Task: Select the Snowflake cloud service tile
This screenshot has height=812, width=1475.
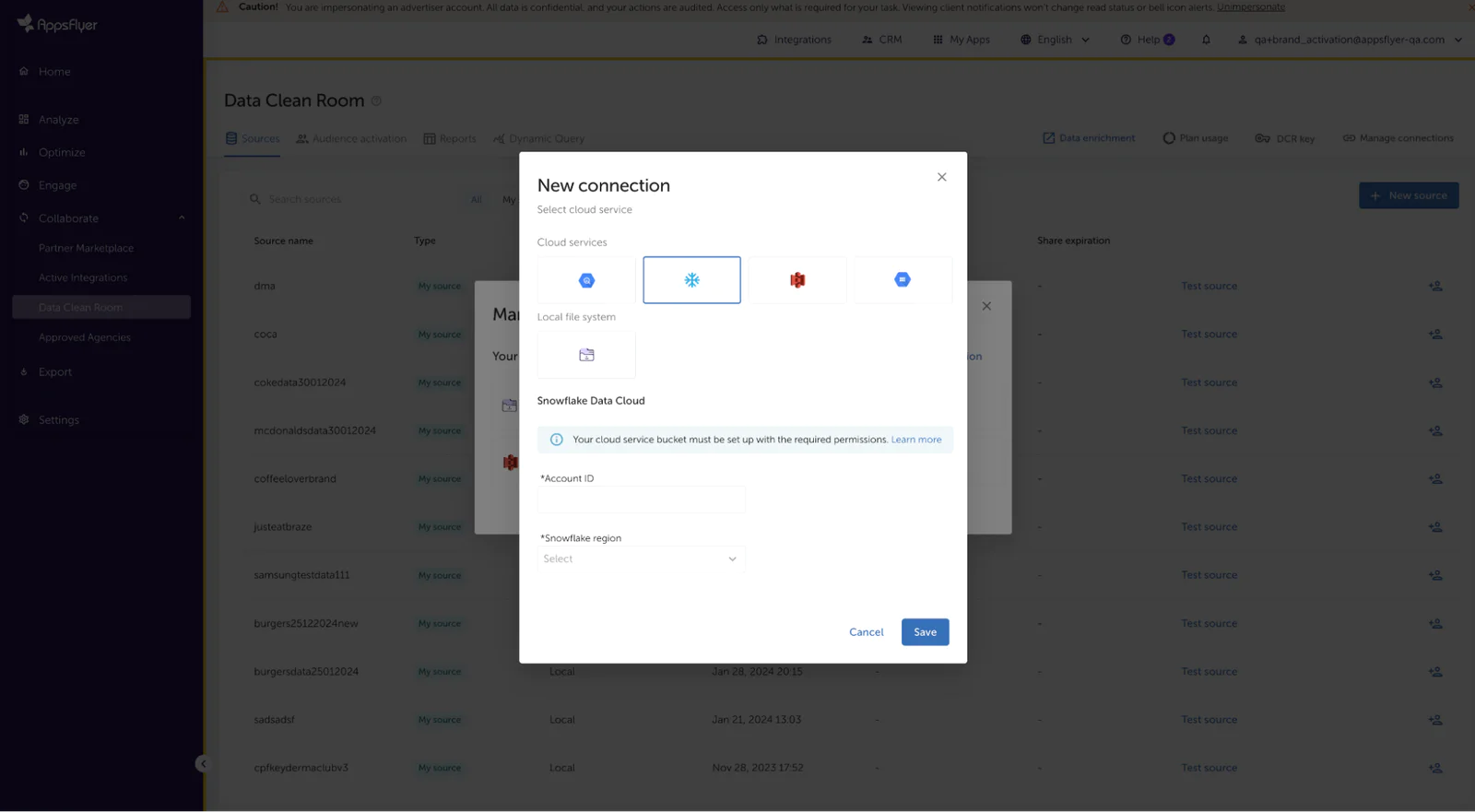Action: pos(691,280)
